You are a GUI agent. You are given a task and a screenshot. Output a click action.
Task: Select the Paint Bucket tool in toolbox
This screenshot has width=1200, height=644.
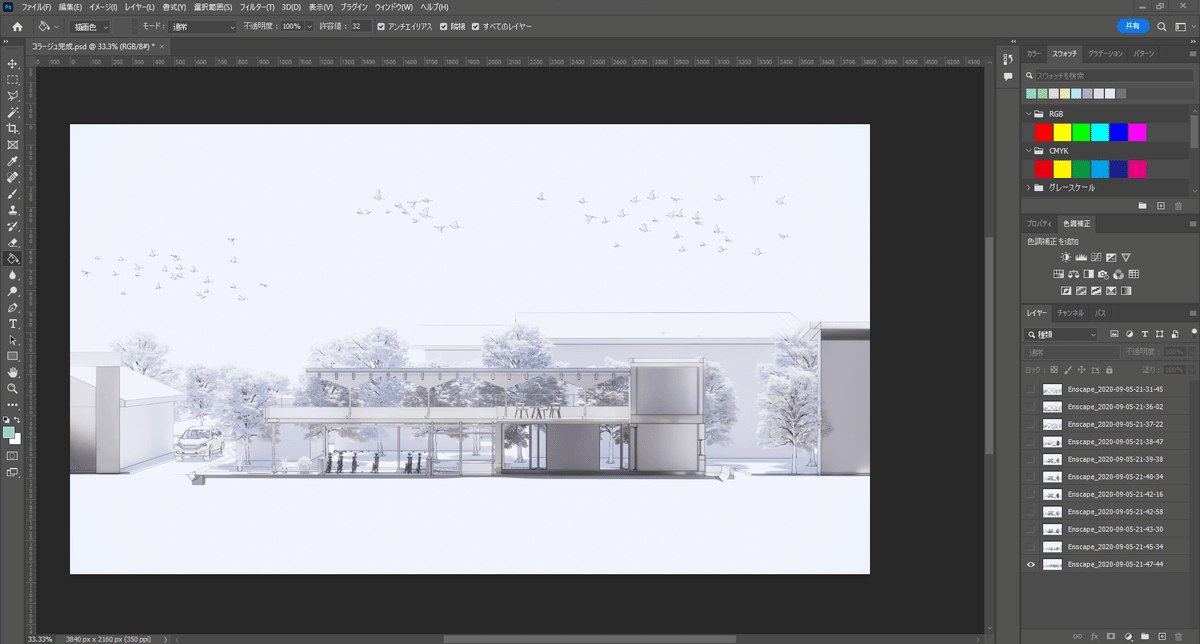[13, 258]
